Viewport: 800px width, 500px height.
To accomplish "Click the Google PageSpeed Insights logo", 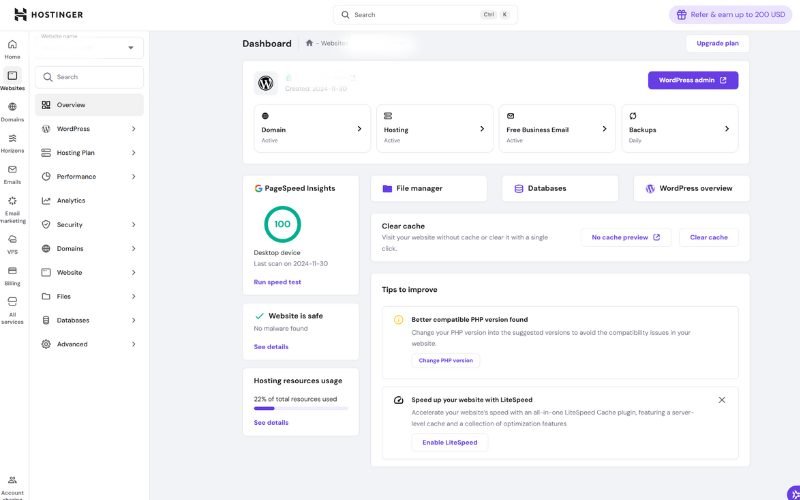I will (258, 188).
